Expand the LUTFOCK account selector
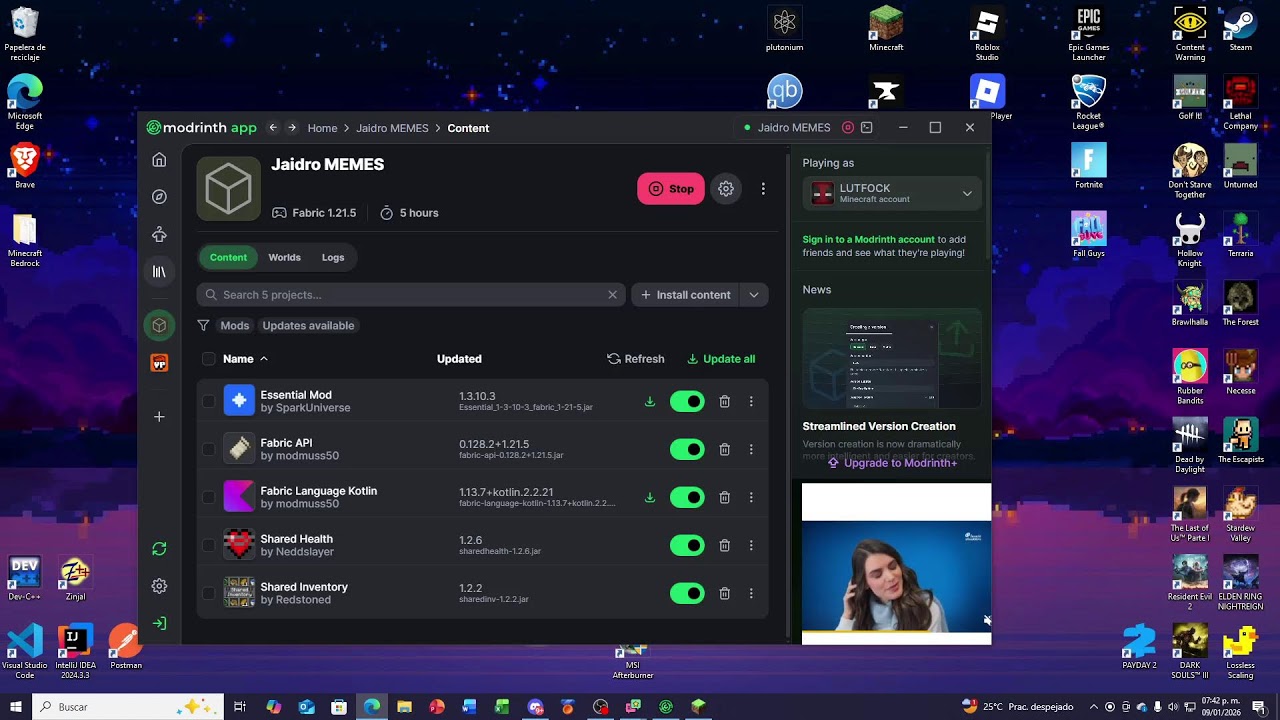1280x720 pixels. pyautogui.click(x=892, y=194)
